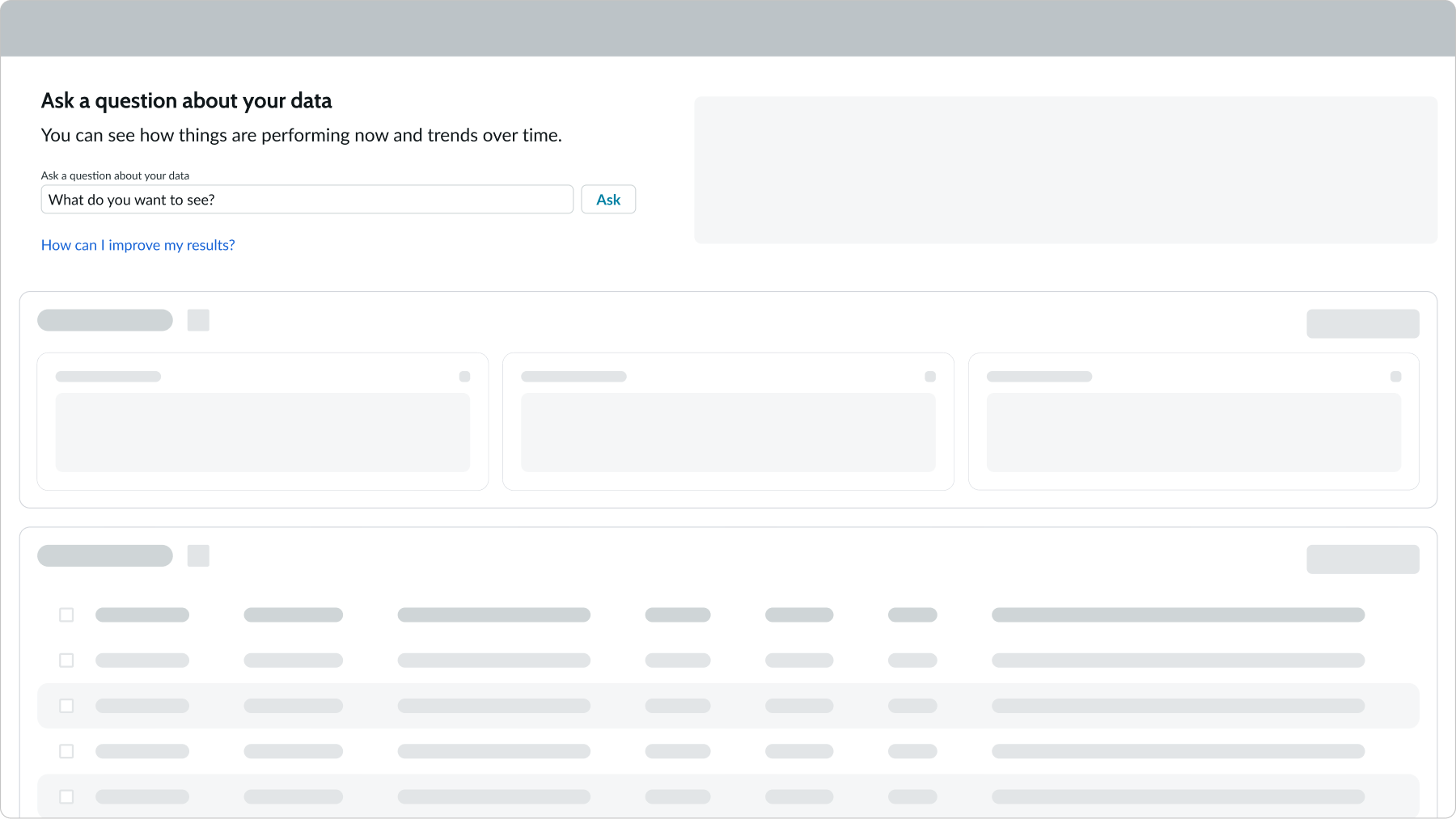Open the placeholder button at the table section's right
The height and width of the screenshot is (819, 1456).
[x=1362, y=559]
